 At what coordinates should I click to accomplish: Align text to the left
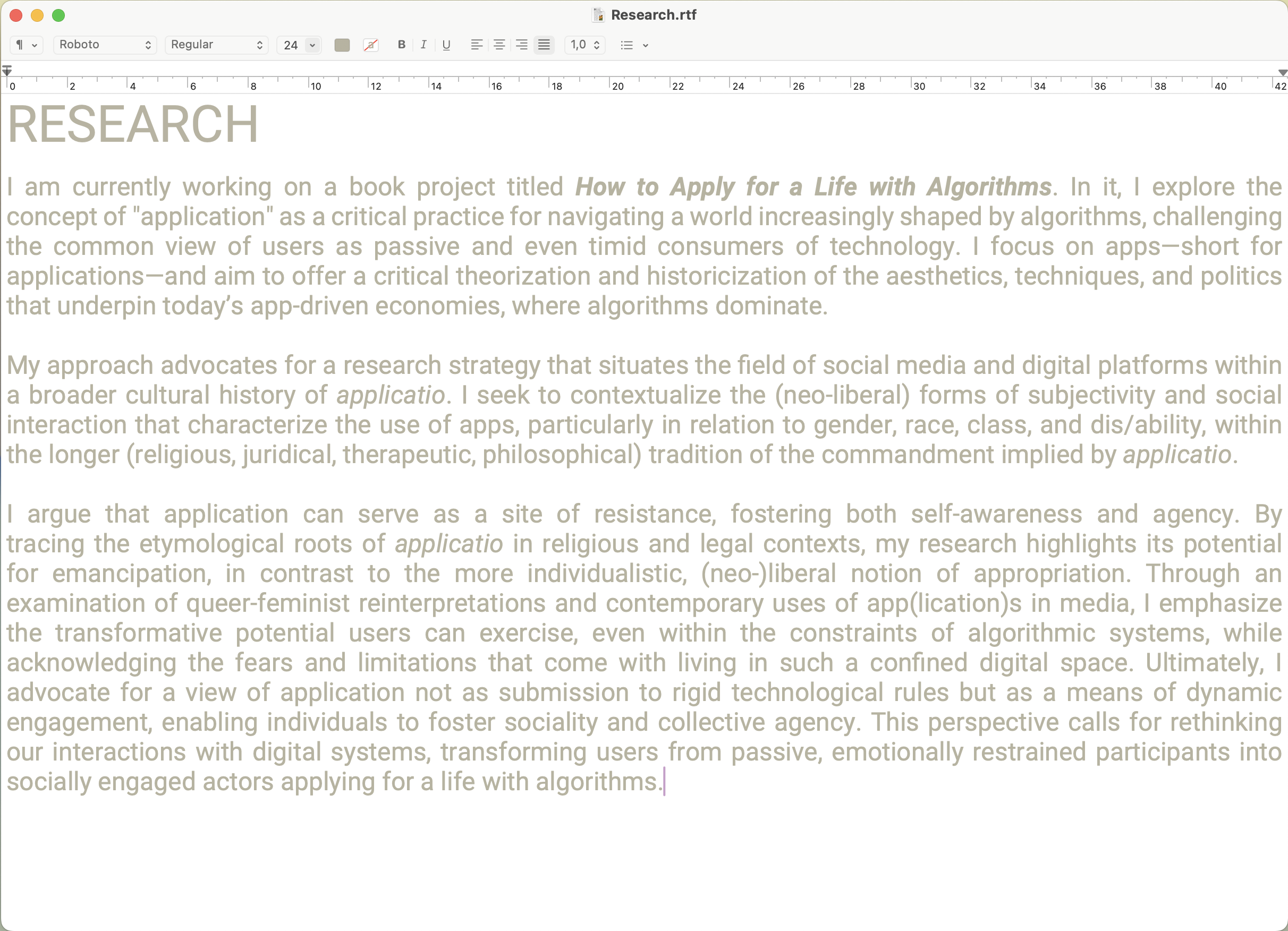(477, 45)
